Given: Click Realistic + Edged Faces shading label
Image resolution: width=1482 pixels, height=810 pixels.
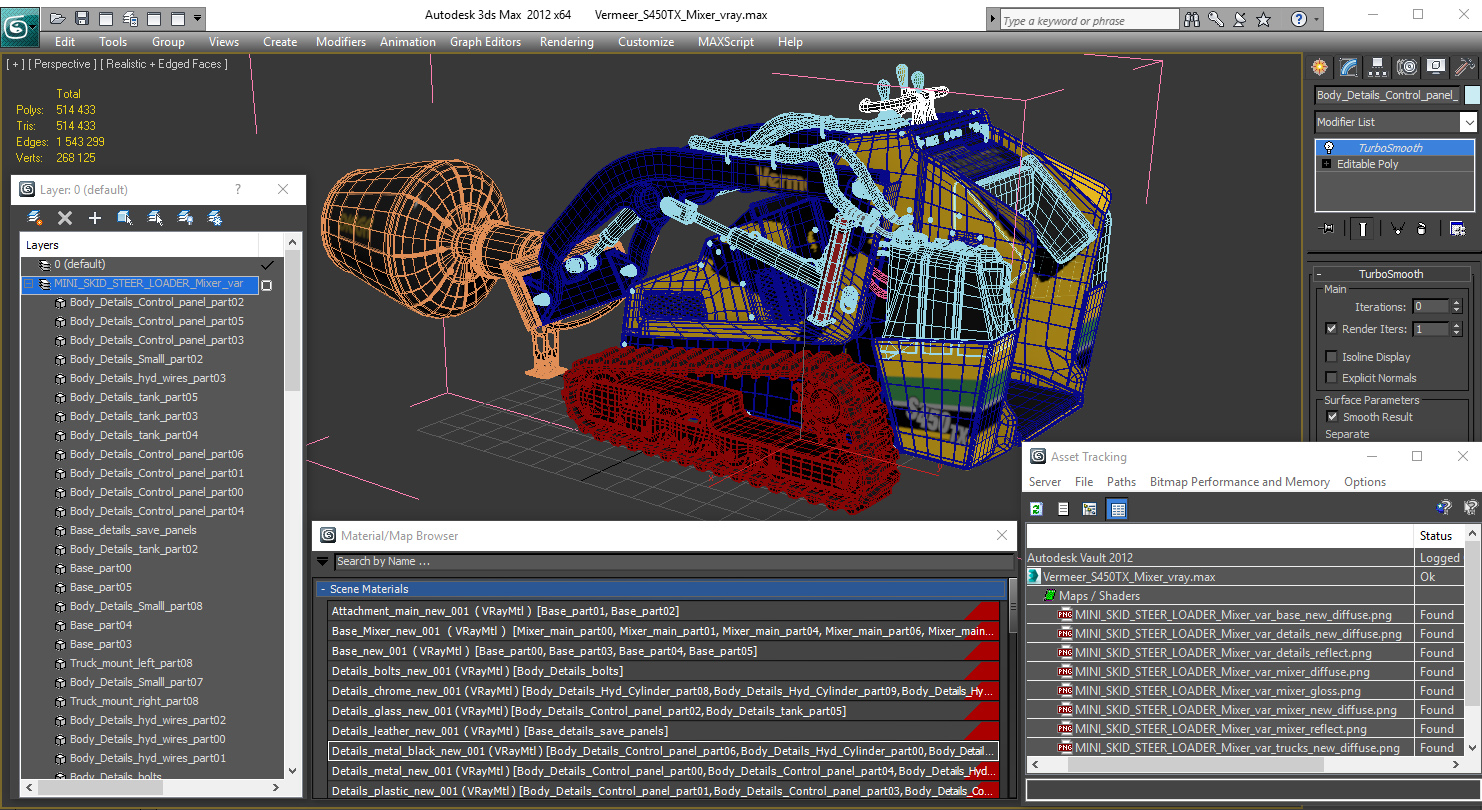Looking at the screenshot, I should 165,64.
